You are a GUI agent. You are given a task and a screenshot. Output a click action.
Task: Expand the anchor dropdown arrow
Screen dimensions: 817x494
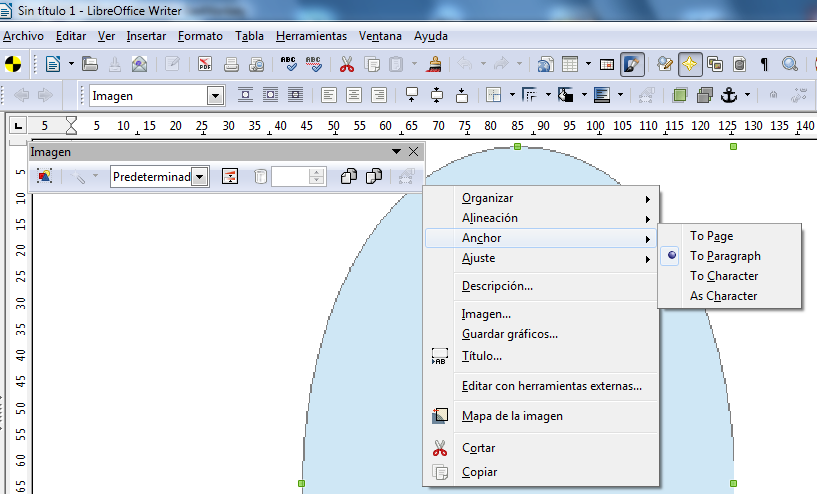(747, 95)
